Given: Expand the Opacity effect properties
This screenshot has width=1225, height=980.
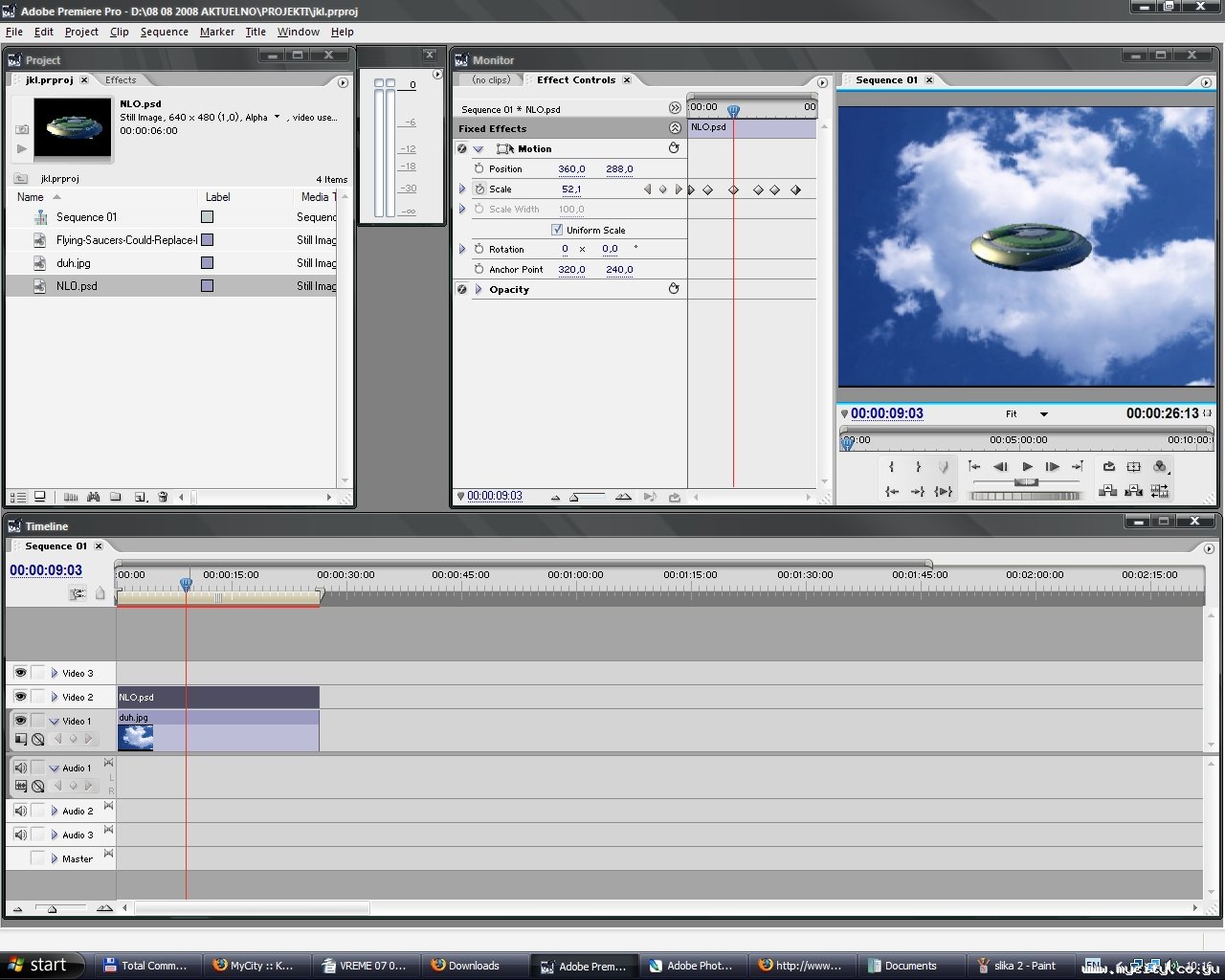Looking at the screenshot, I should click(479, 289).
